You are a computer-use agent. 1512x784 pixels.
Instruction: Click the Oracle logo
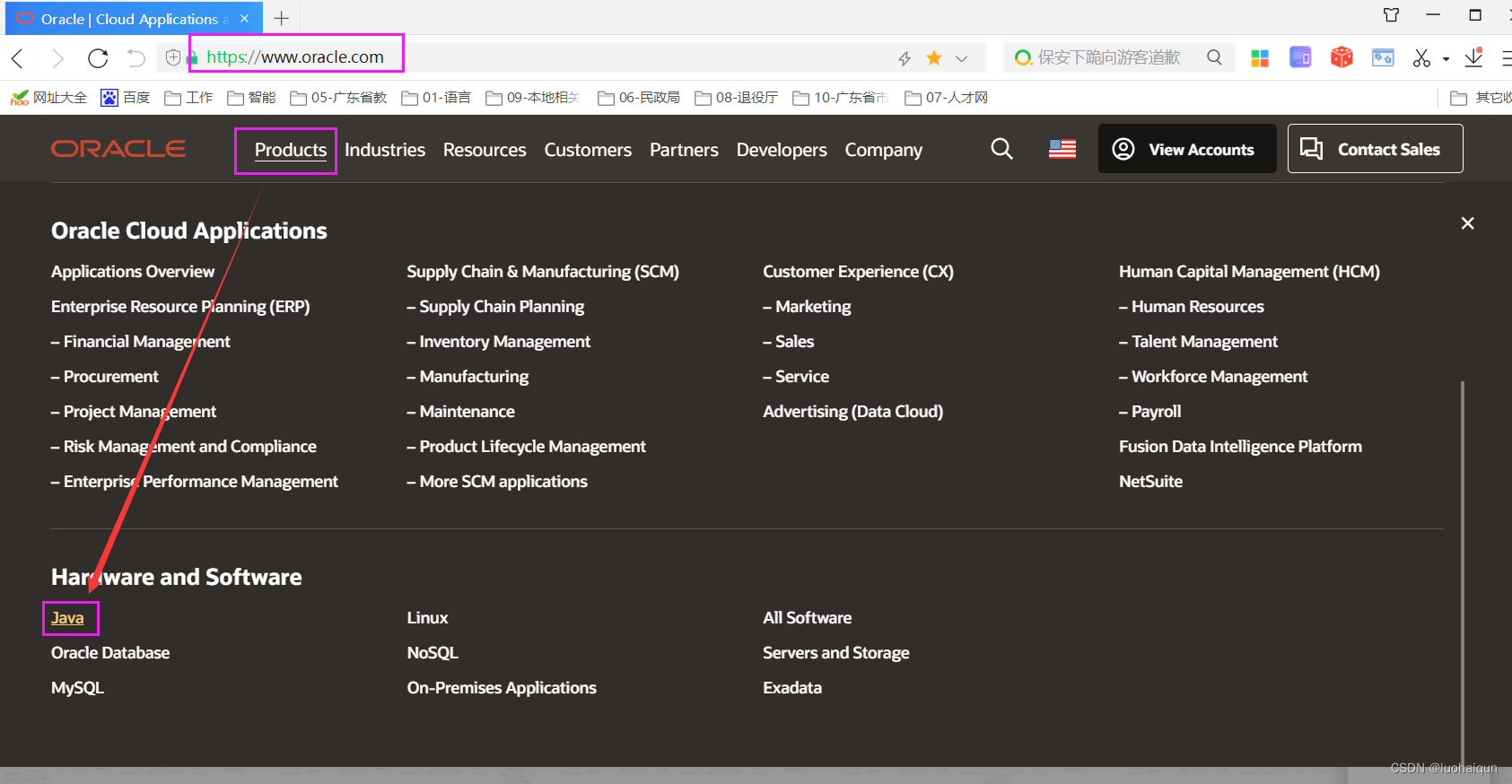[x=118, y=149]
